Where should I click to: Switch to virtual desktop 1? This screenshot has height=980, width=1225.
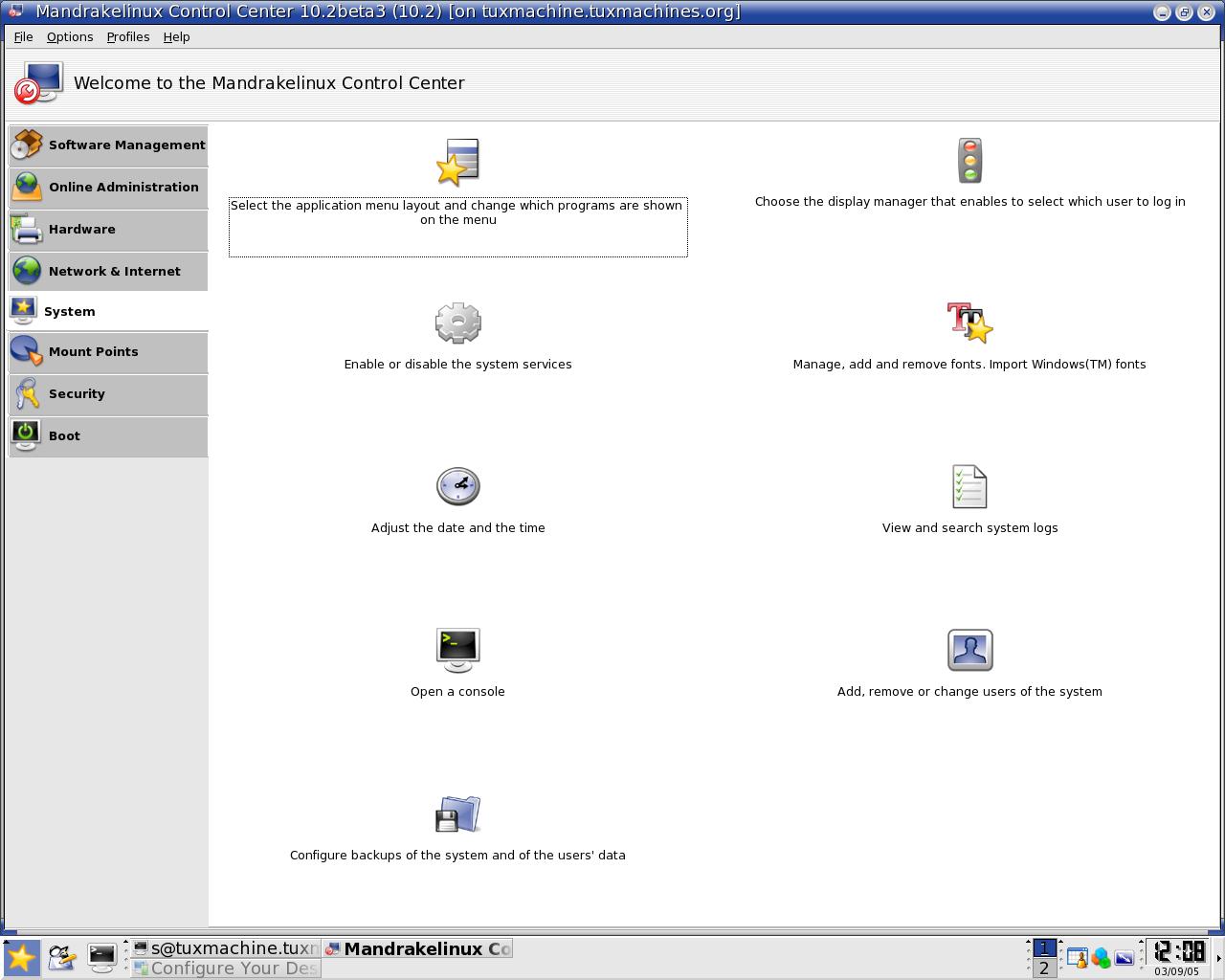[x=1044, y=947]
